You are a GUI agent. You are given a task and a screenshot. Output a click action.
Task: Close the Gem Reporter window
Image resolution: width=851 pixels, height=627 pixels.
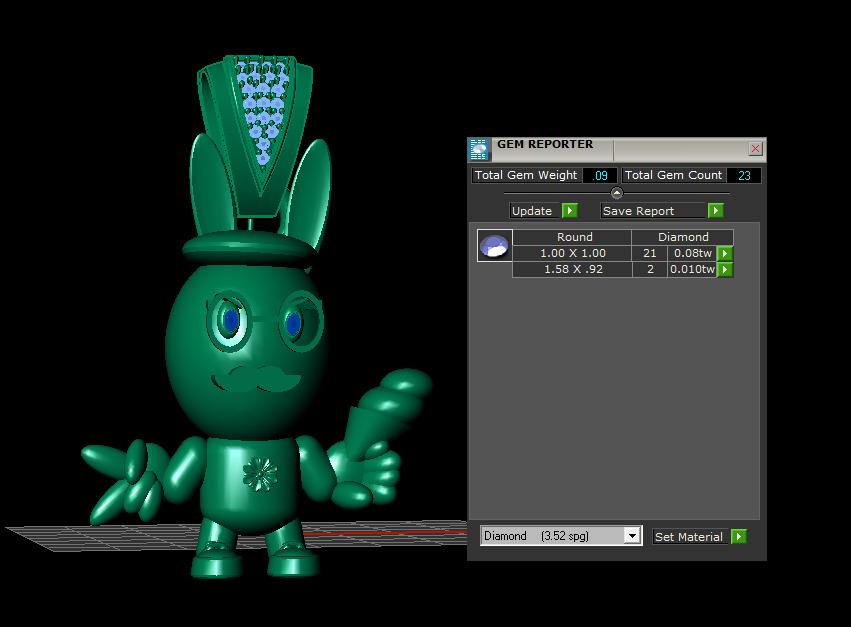pyautogui.click(x=755, y=149)
